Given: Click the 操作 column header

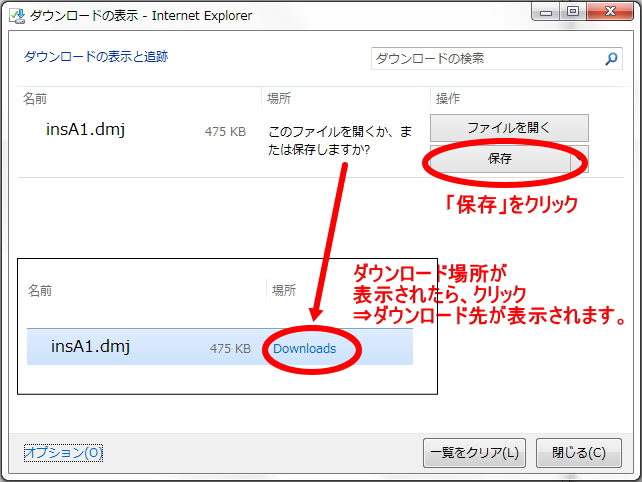Looking at the screenshot, I should tap(447, 98).
